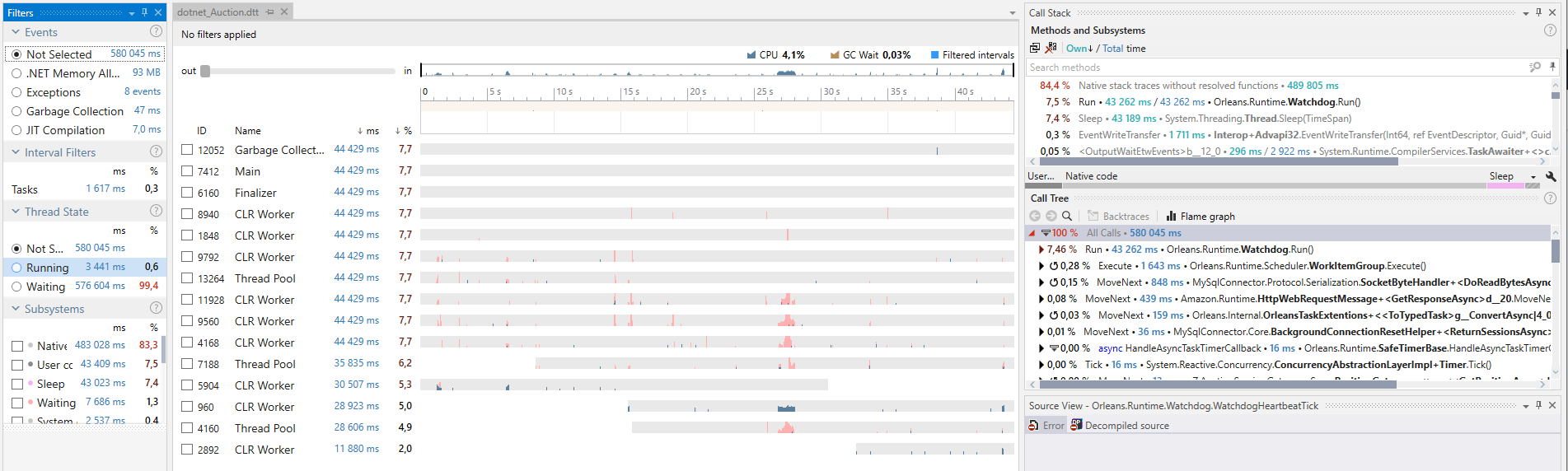Show help for Subsystems section
Screen dimensions: 1568x471
[156, 308]
